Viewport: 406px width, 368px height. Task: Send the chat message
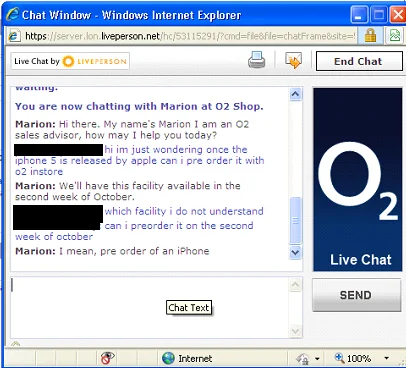tap(356, 295)
